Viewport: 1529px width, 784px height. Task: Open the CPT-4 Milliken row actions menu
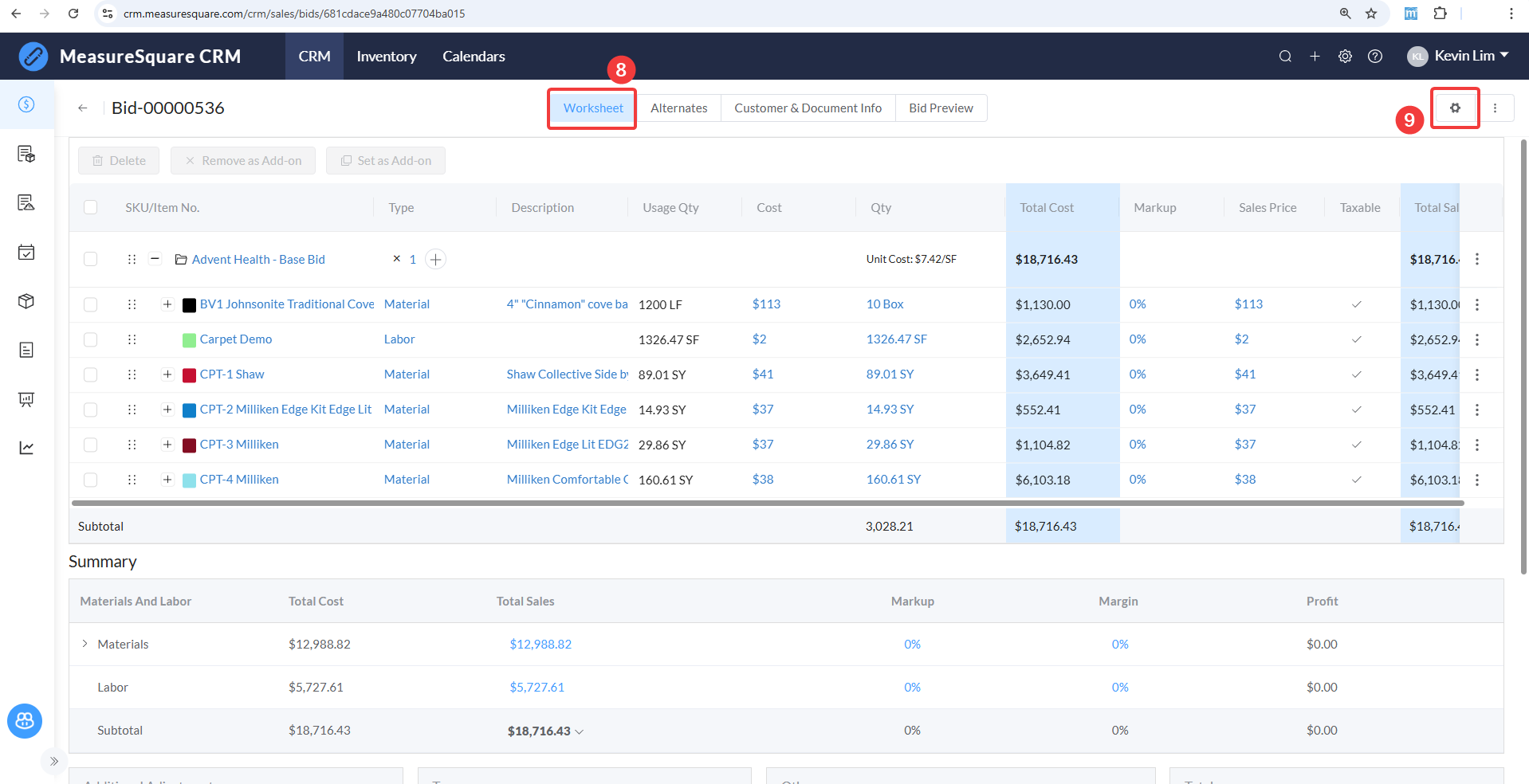[1477, 480]
